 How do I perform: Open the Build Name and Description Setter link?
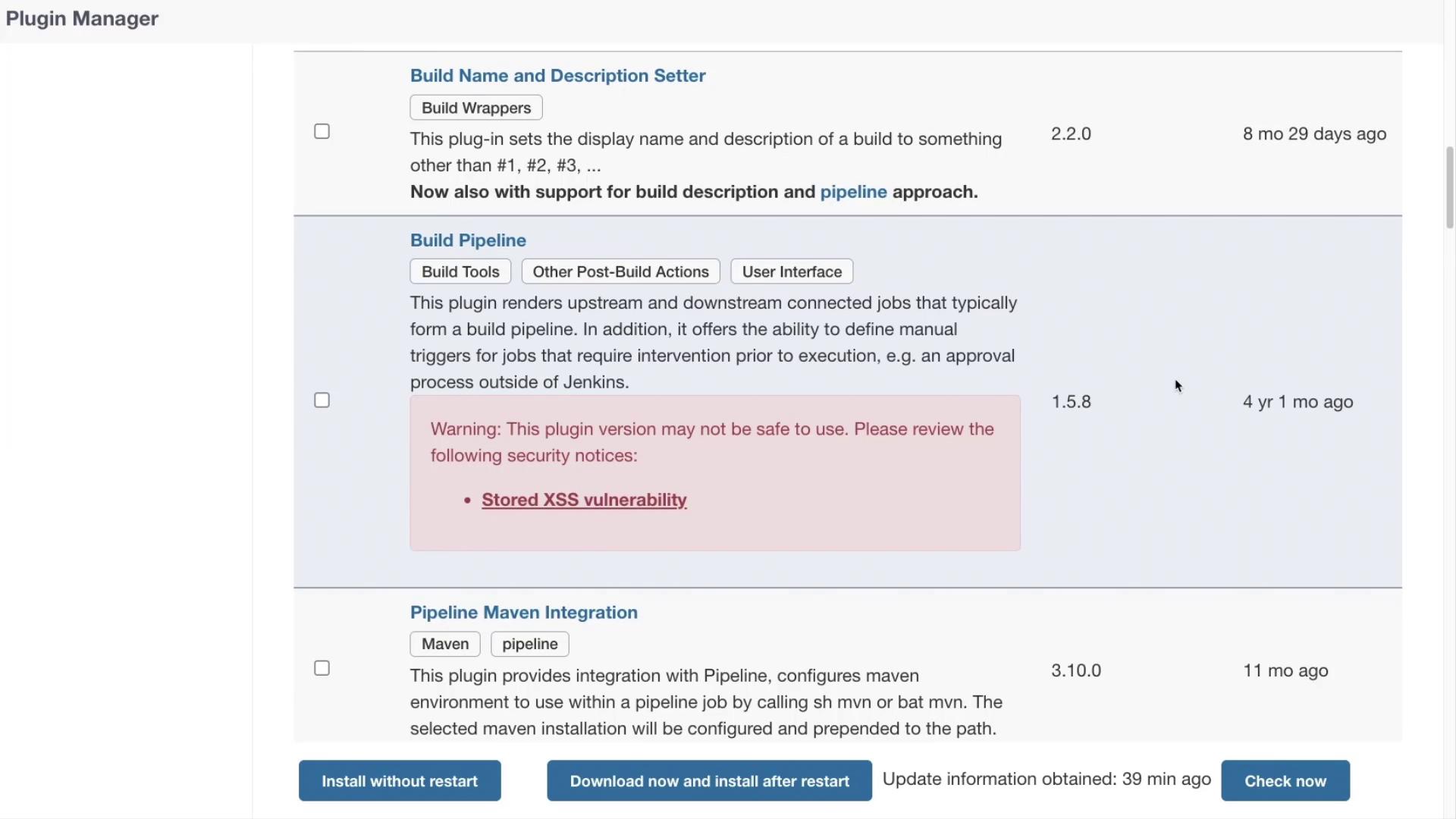(557, 76)
